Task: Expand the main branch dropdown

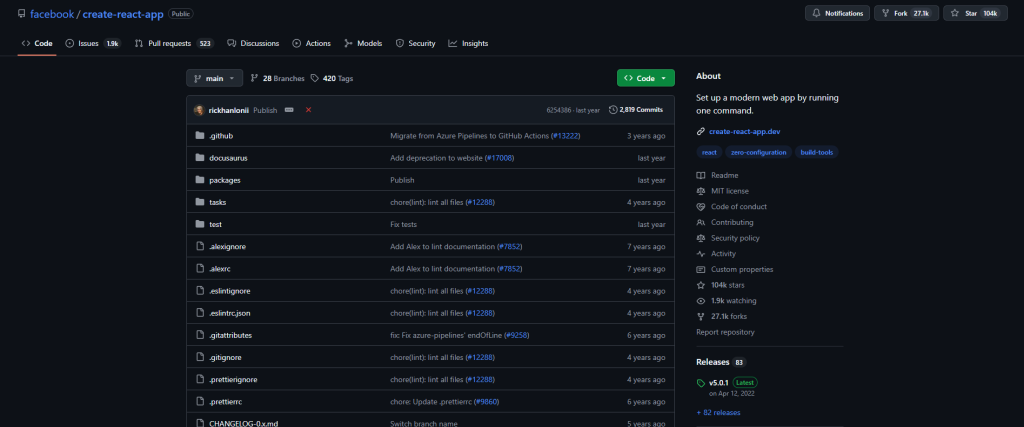Action: (x=214, y=78)
